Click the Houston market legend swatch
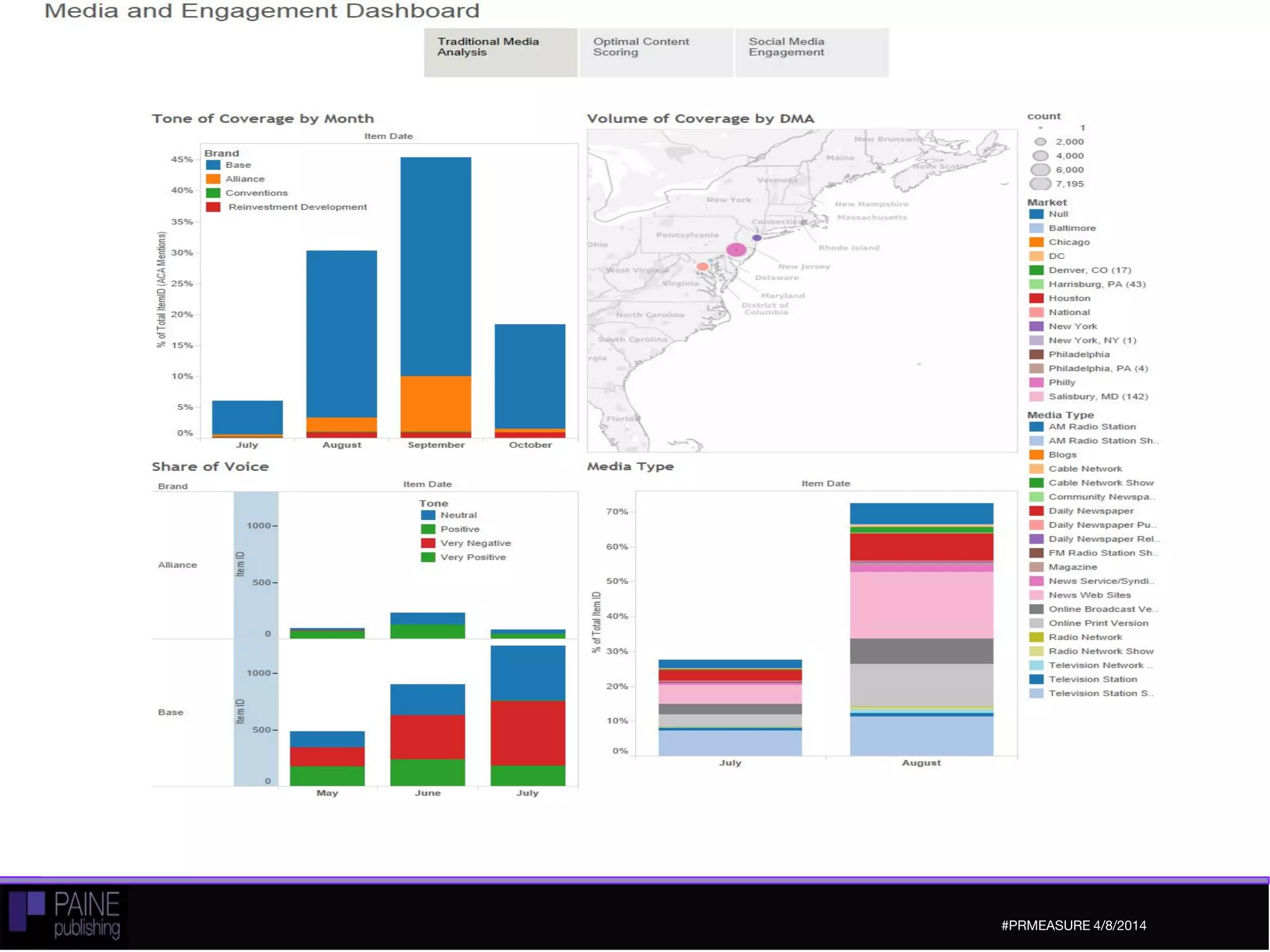This screenshot has width=1270, height=952. click(1036, 298)
